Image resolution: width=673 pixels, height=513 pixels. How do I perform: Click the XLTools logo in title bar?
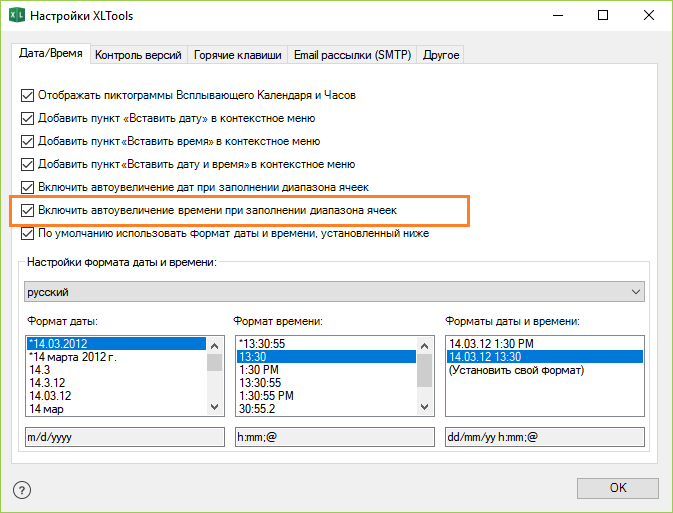point(16,16)
